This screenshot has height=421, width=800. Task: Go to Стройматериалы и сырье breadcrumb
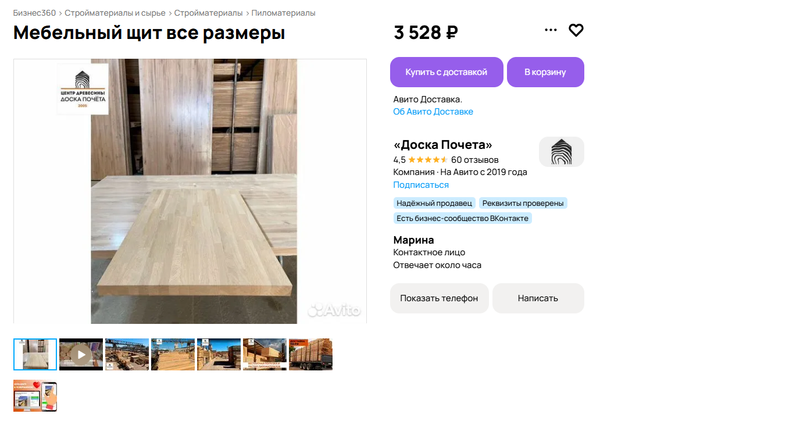[115, 13]
